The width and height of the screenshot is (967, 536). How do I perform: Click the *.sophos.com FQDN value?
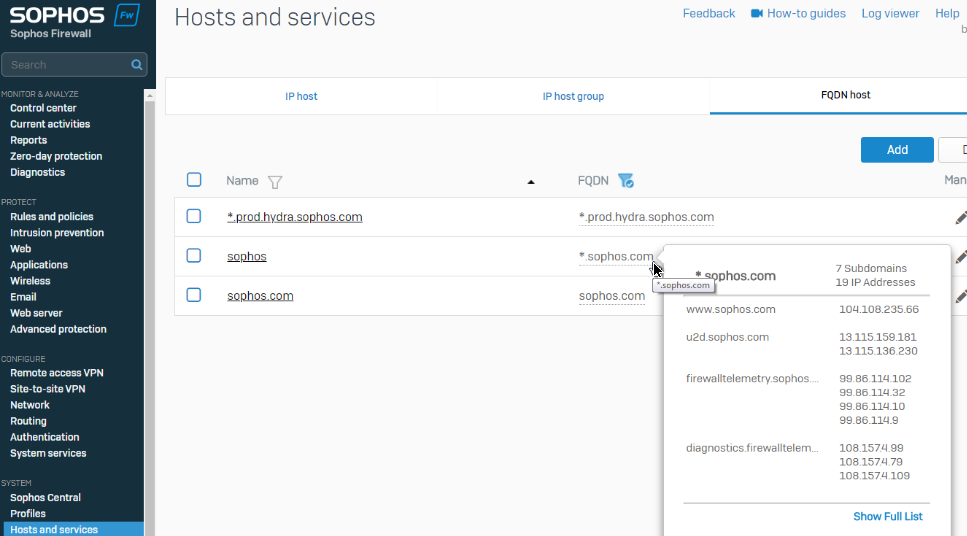(x=615, y=257)
